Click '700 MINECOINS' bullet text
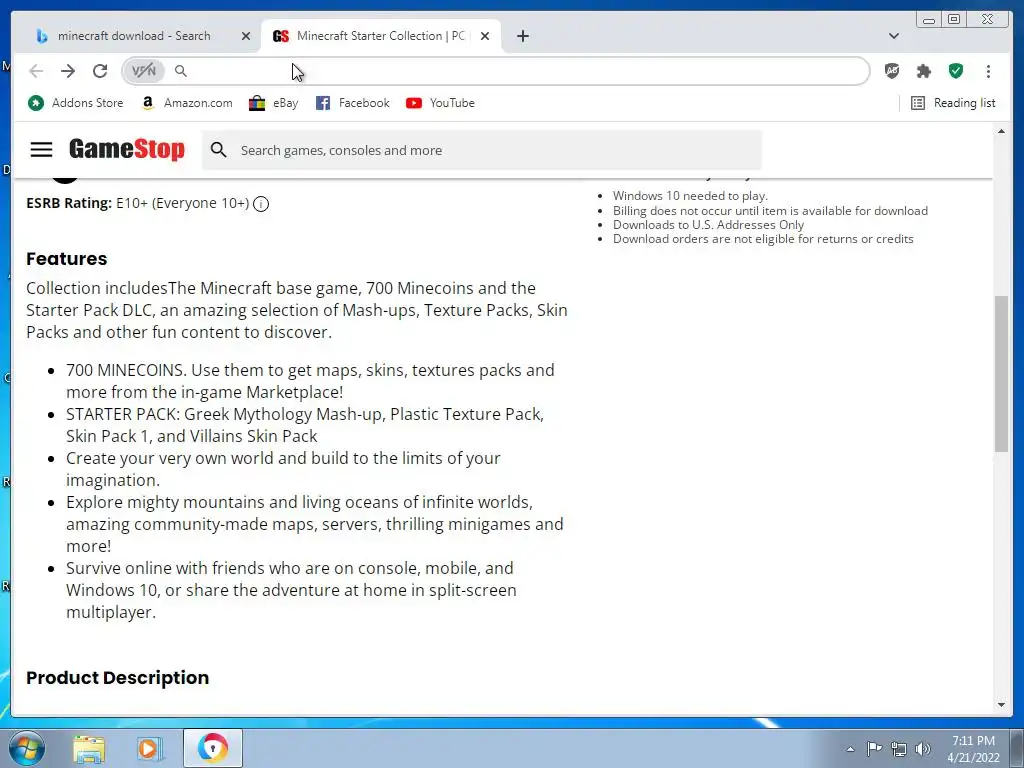This screenshot has width=1024, height=768. point(310,381)
